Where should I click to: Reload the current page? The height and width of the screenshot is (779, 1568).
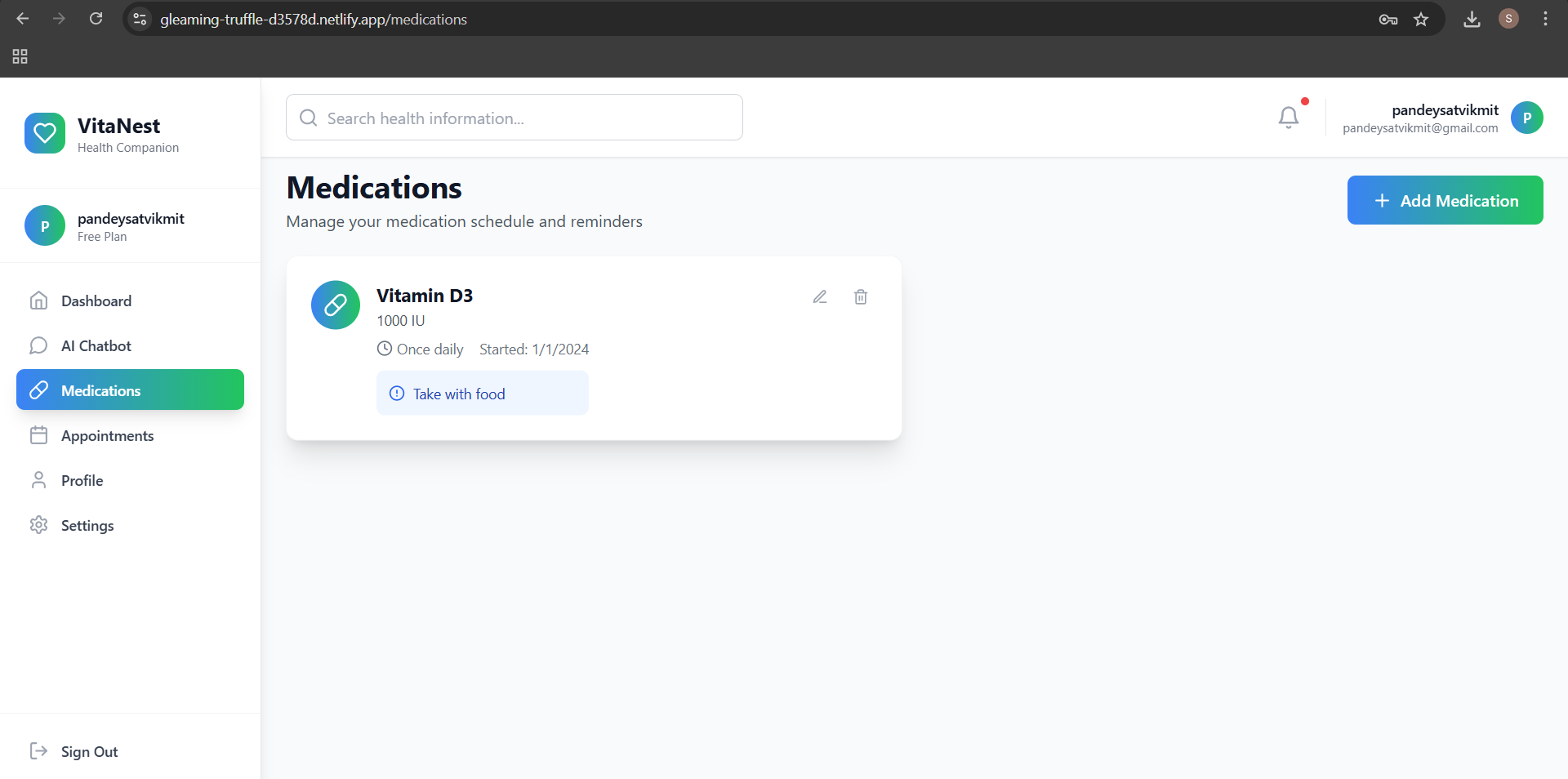[x=96, y=19]
